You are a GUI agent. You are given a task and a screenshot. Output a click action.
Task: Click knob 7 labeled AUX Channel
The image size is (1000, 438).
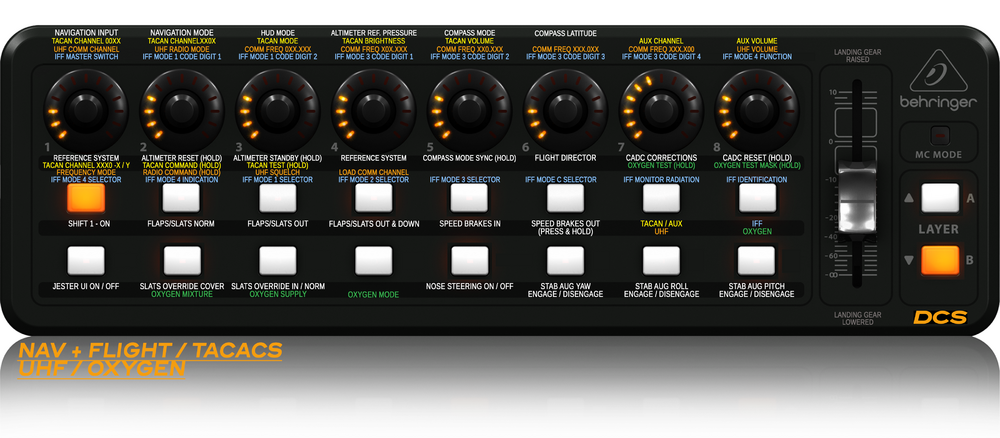[x=661, y=109]
